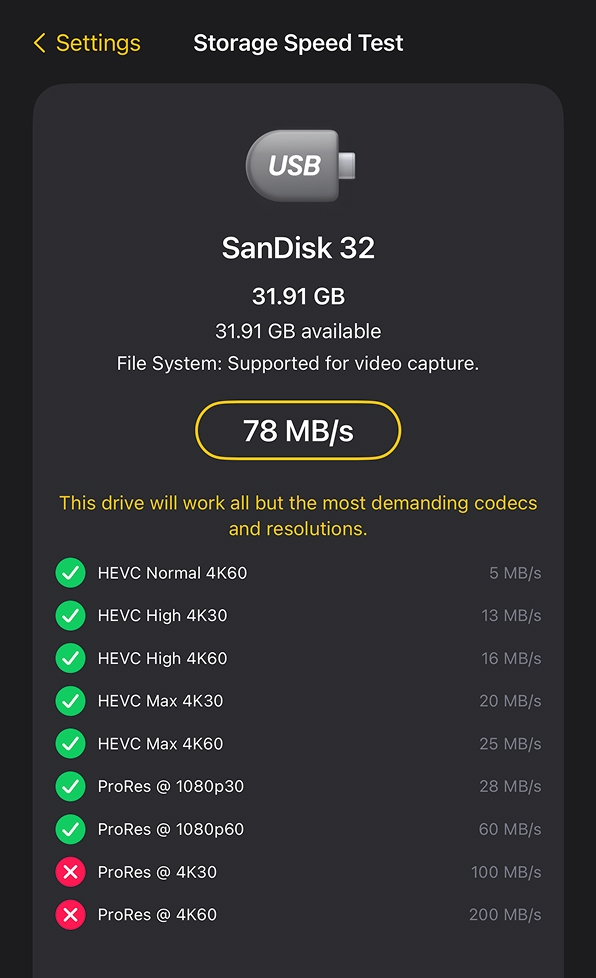Tap the Storage Speed Test title
596x978 pixels.
pos(298,43)
